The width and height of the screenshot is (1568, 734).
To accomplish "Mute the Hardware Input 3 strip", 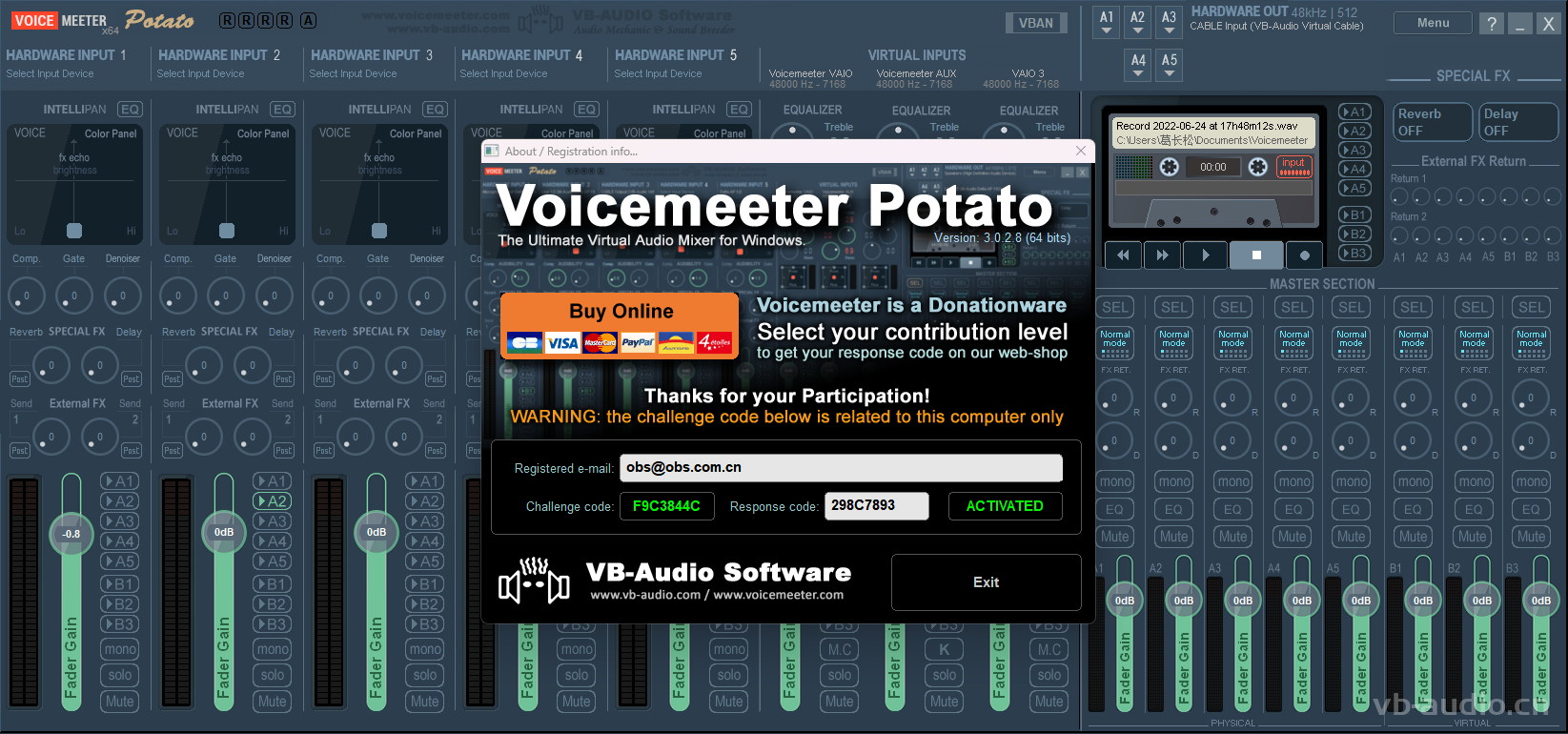I will [425, 701].
